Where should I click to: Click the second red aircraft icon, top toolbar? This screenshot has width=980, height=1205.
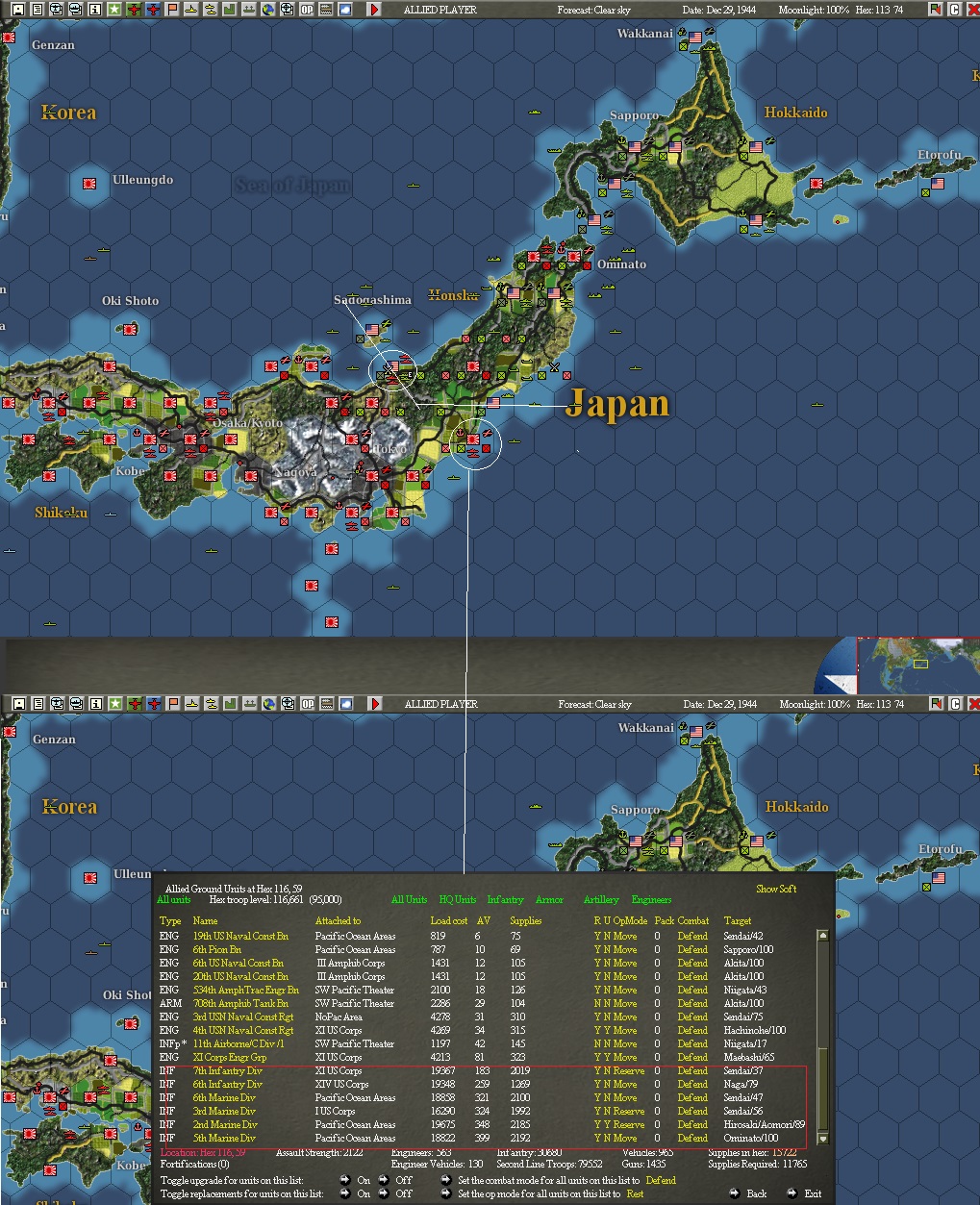153,9
